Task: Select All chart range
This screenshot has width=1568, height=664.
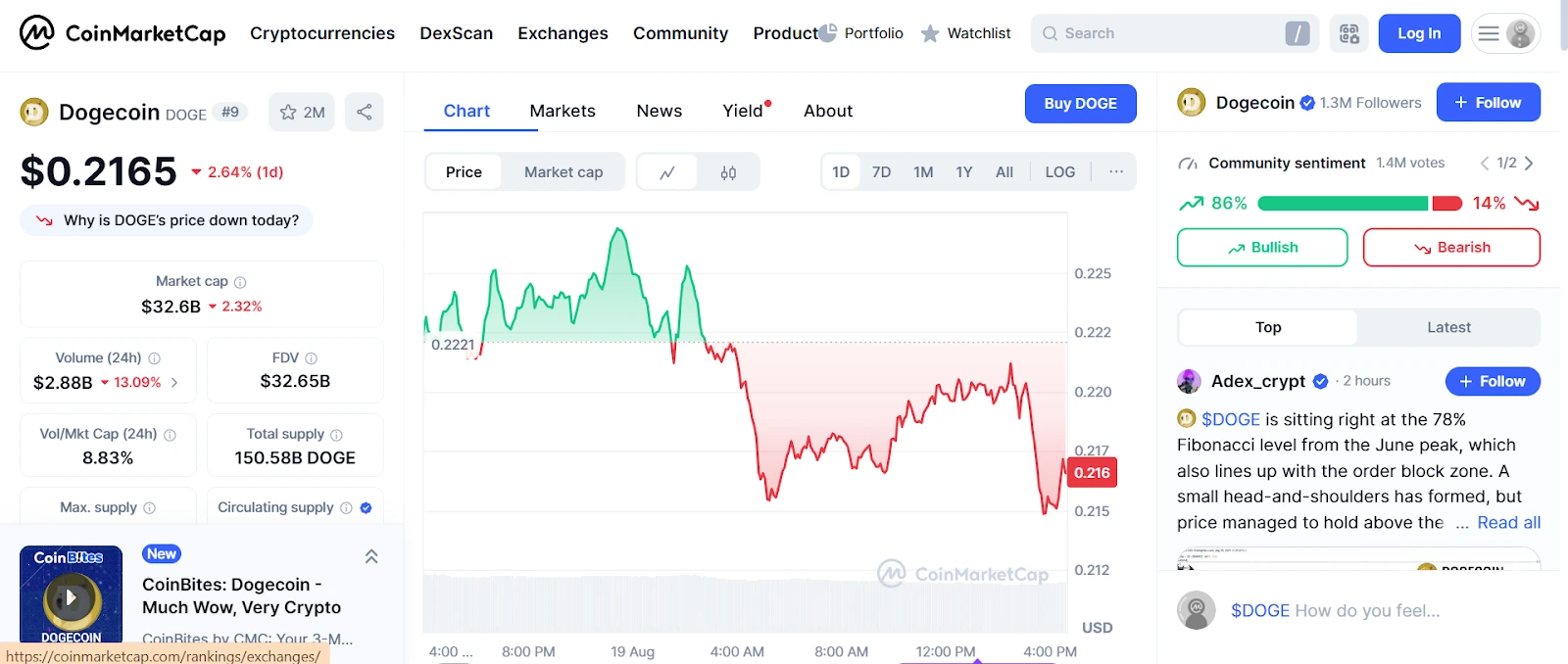Action: (x=1004, y=172)
